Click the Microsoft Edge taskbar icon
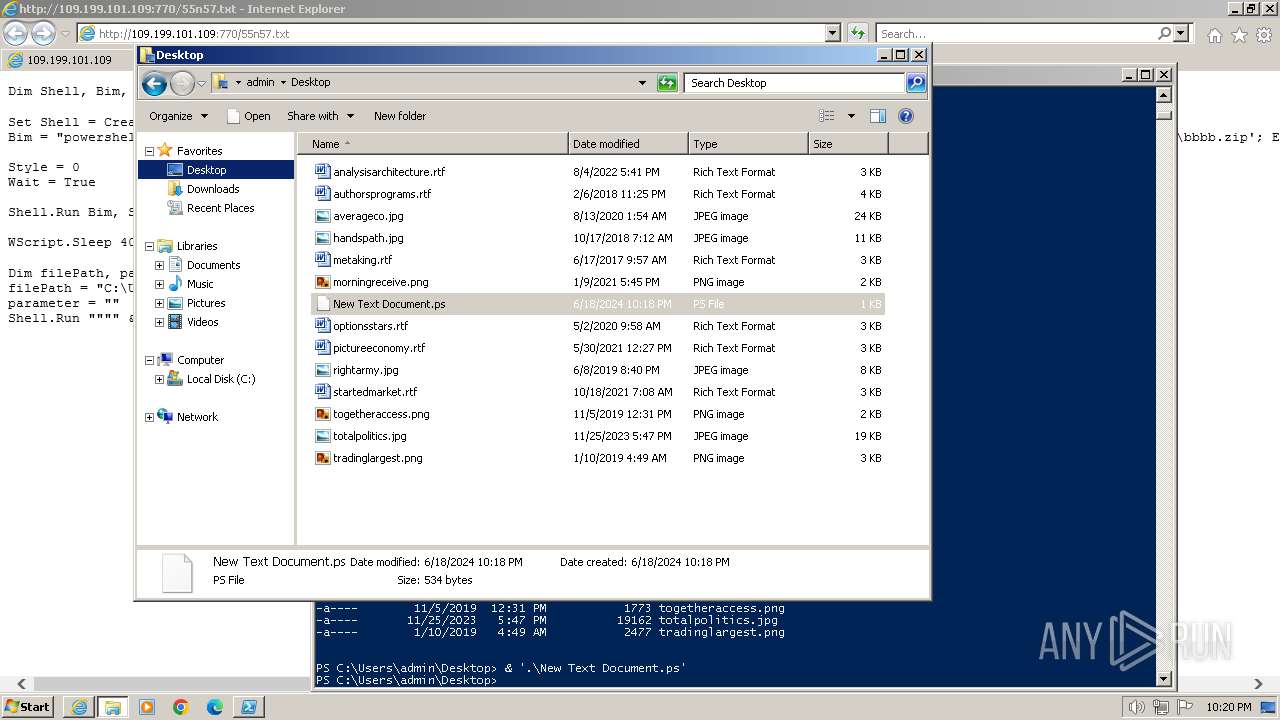This screenshot has width=1280, height=720. click(x=214, y=707)
